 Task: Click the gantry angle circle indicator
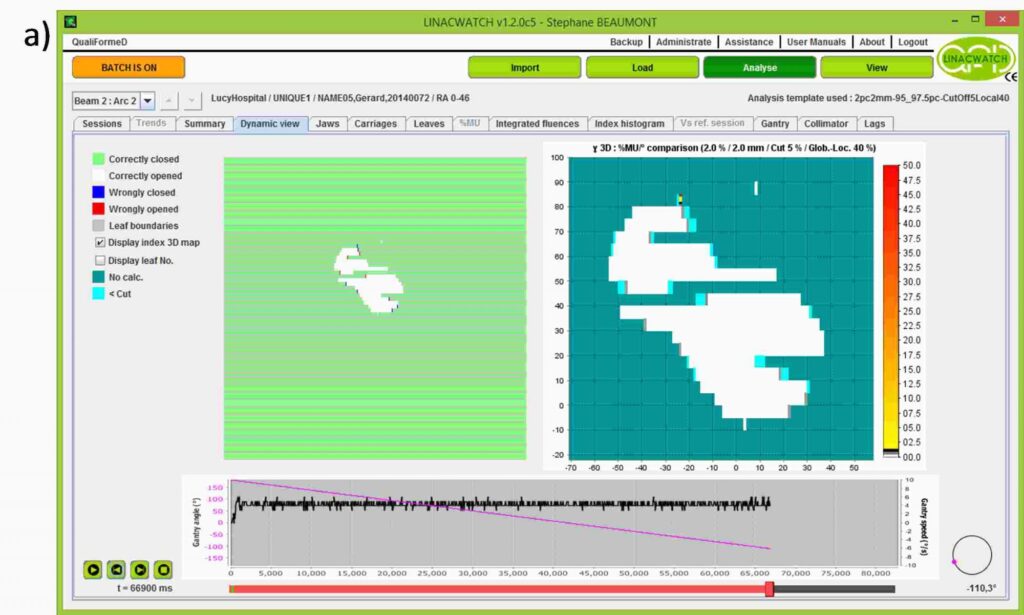(x=972, y=555)
